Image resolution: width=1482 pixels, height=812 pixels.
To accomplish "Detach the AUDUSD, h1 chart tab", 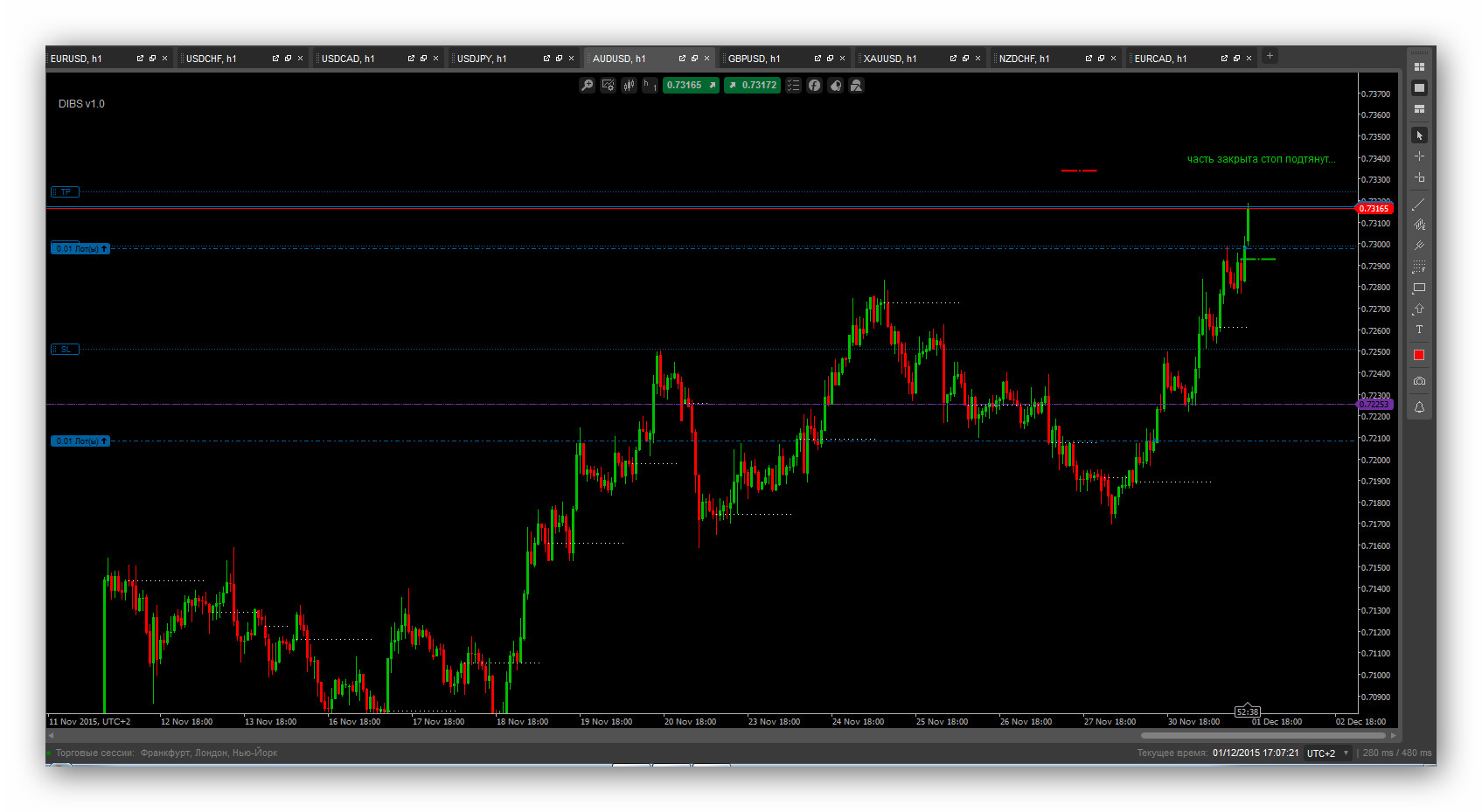I will (682, 59).
